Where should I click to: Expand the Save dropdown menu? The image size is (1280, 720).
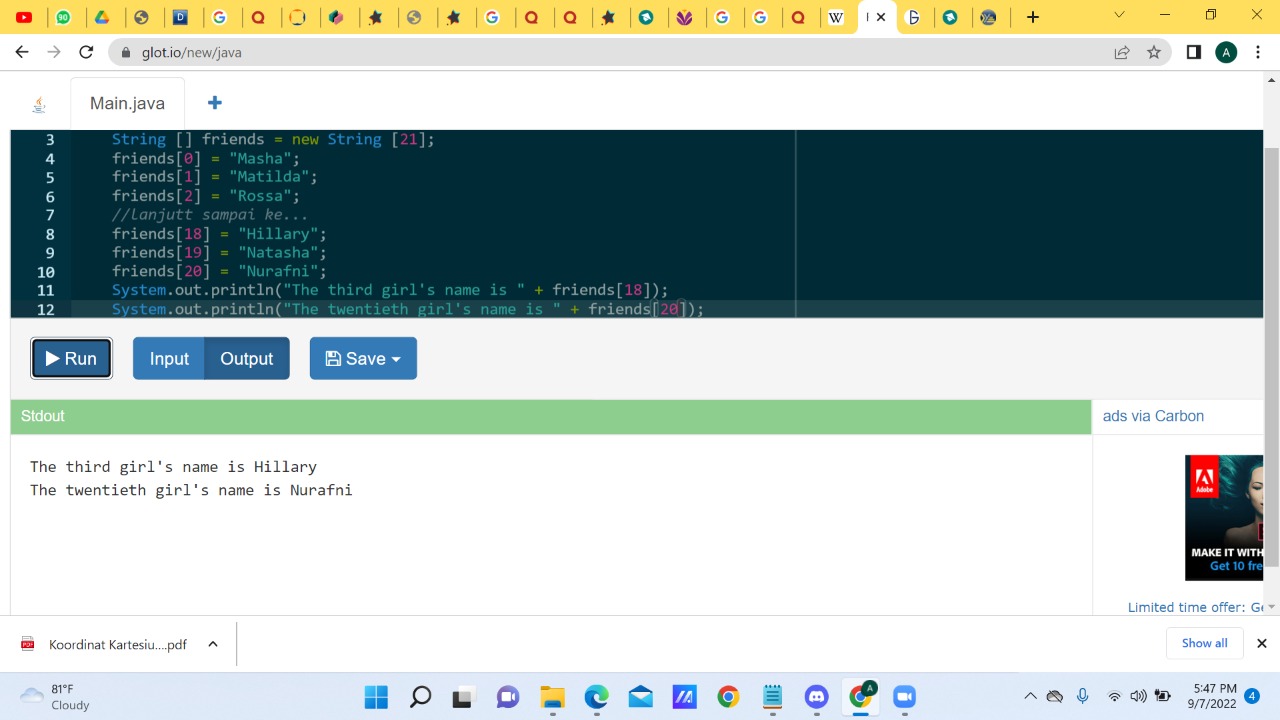click(x=363, y=359)
